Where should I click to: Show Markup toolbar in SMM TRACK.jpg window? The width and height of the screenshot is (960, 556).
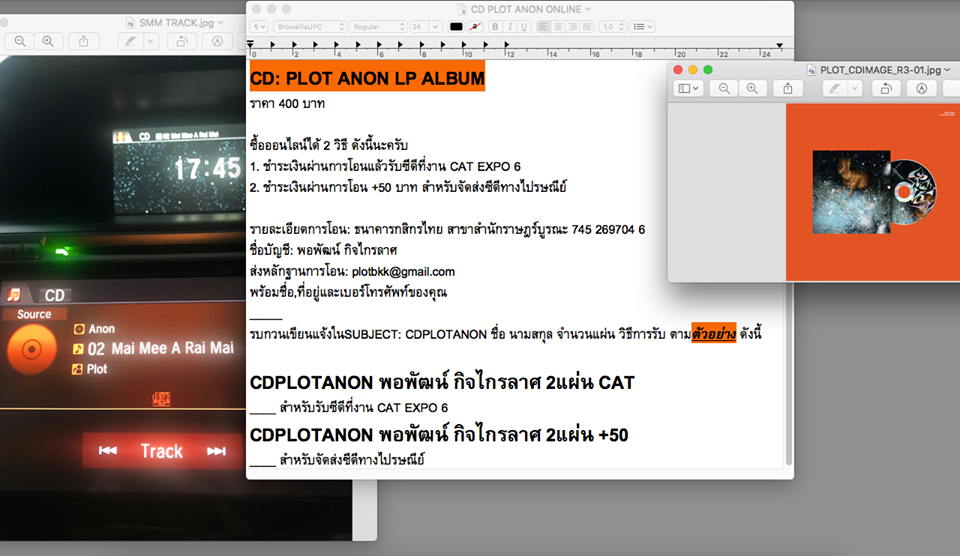point(217,41)
